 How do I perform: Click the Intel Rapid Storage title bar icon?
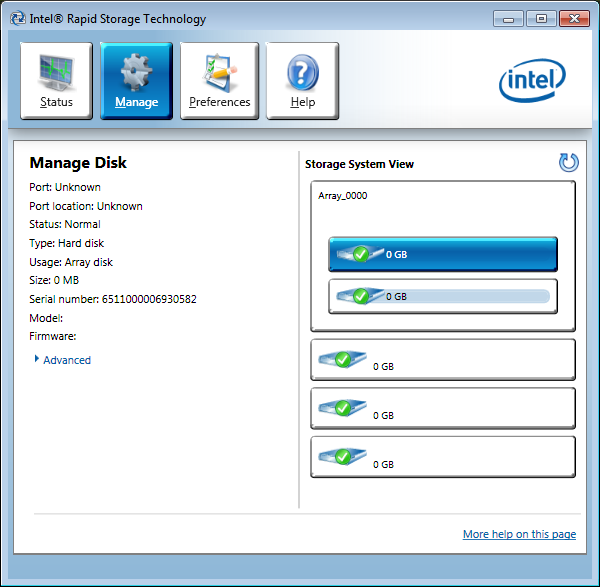click(18, 18)
